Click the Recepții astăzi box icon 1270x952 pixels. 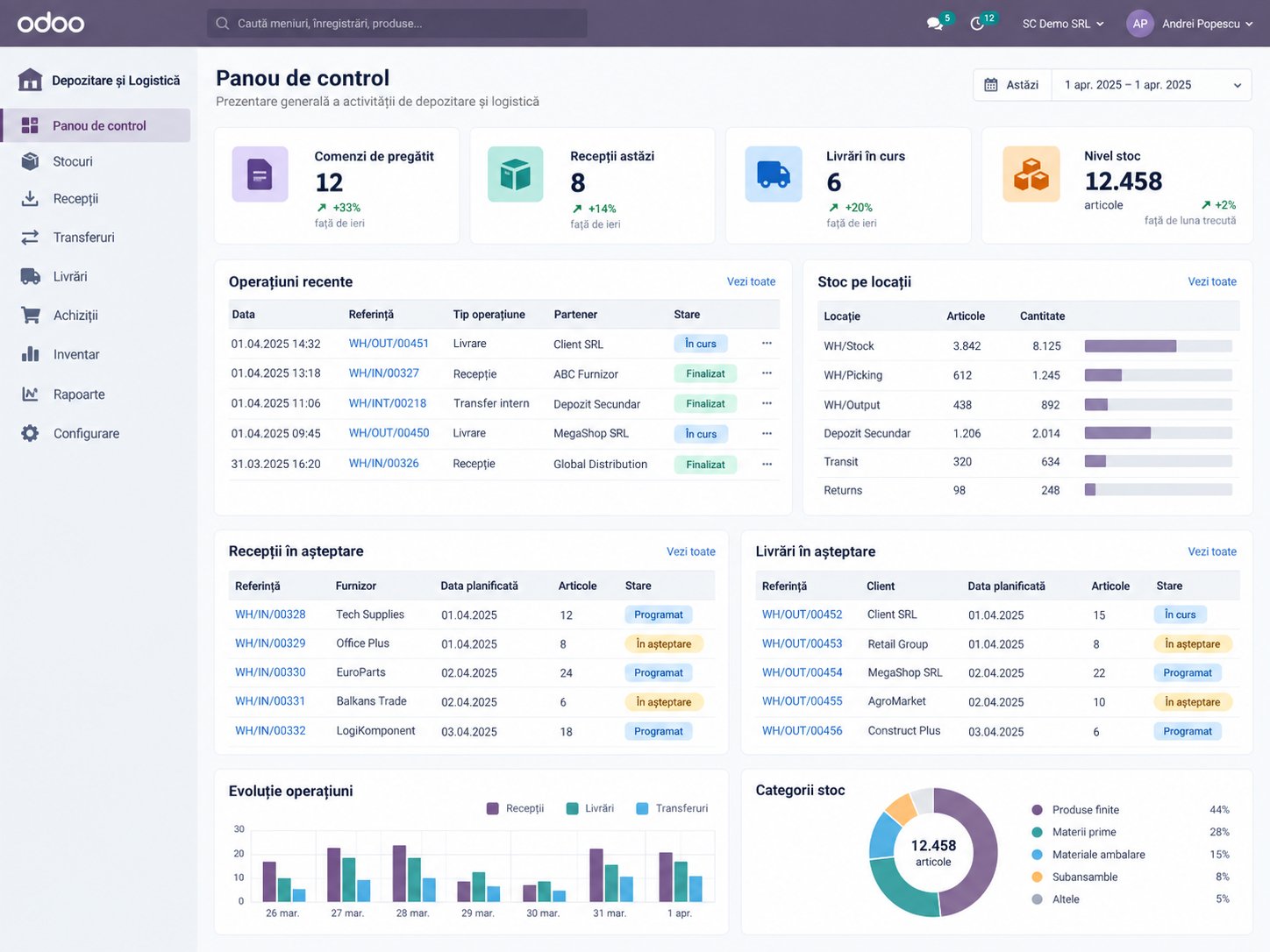pyautogui.click(x=516, y=174)
